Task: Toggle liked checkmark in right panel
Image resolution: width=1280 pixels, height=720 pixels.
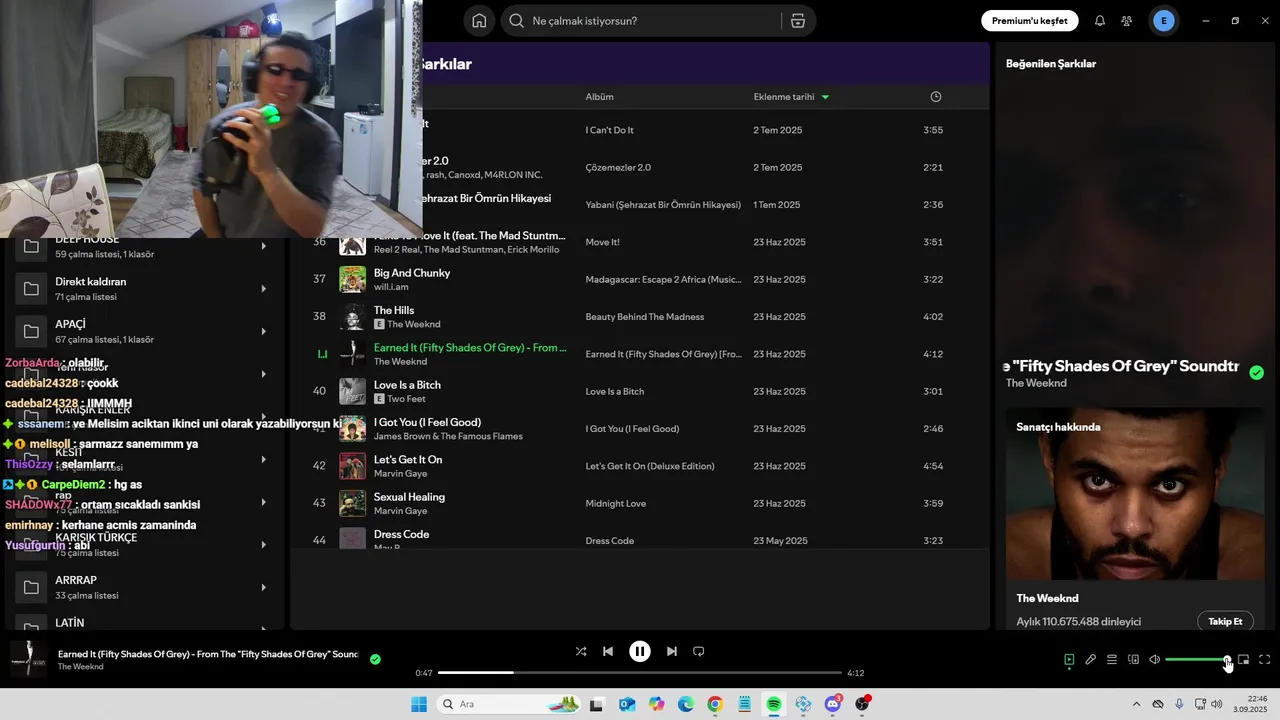Action: 1256,373
